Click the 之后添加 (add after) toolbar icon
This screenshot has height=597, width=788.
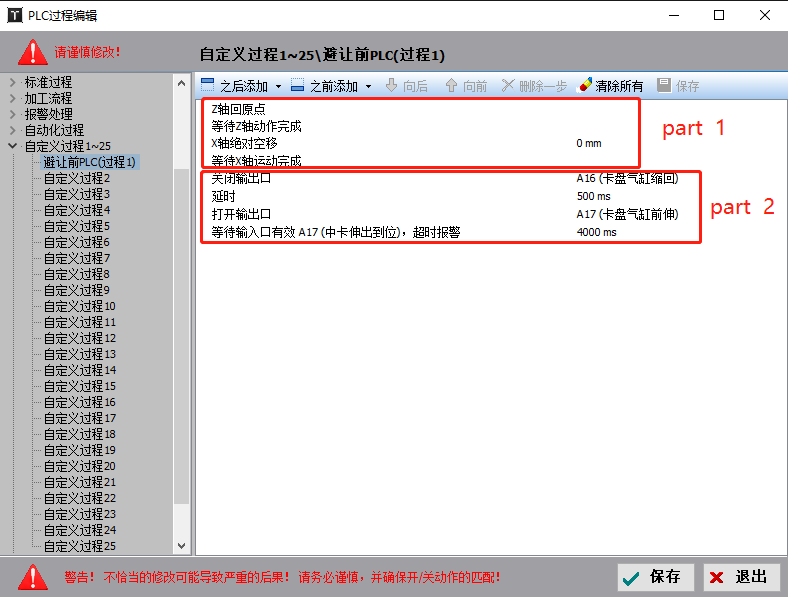click(208, 86)
